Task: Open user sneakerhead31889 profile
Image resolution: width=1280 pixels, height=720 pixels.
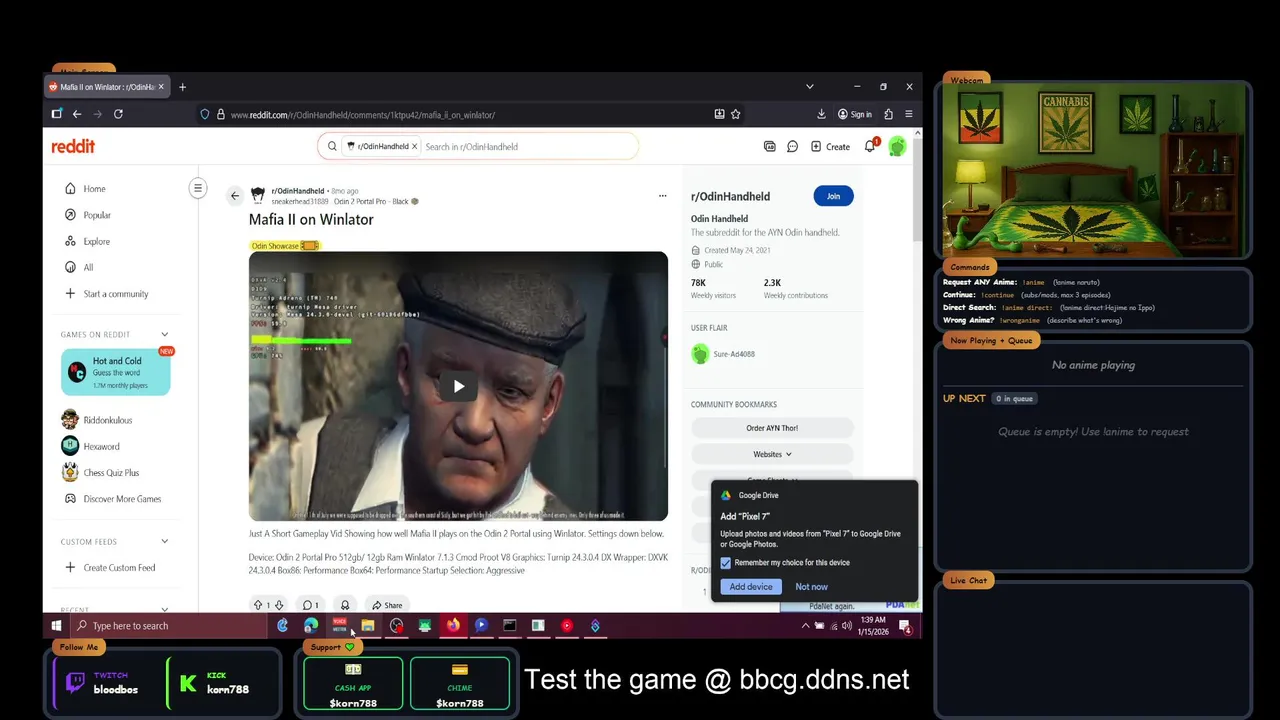Action: 300,202
